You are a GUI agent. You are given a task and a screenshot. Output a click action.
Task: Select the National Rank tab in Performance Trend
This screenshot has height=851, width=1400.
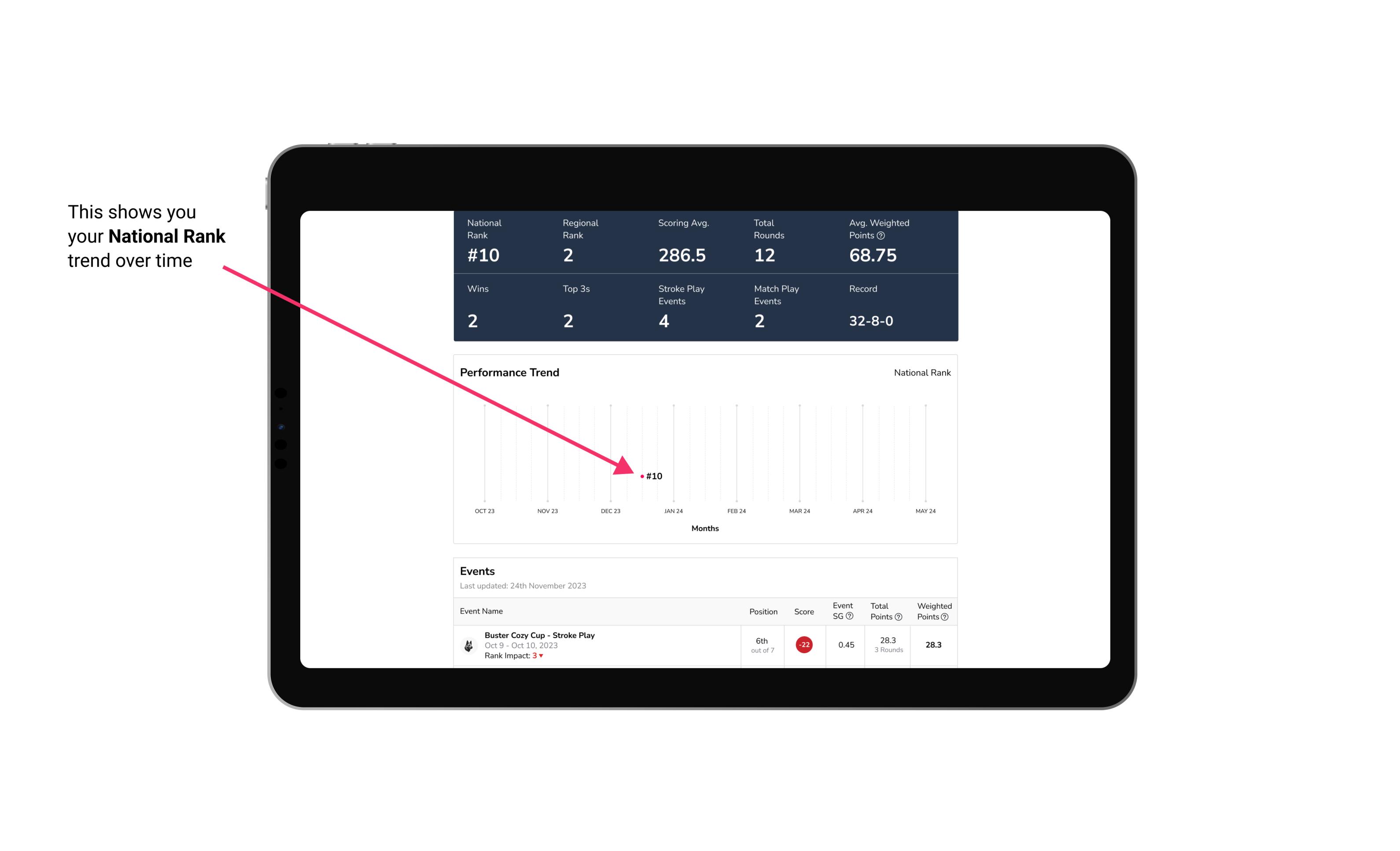(x=921, y=372)
